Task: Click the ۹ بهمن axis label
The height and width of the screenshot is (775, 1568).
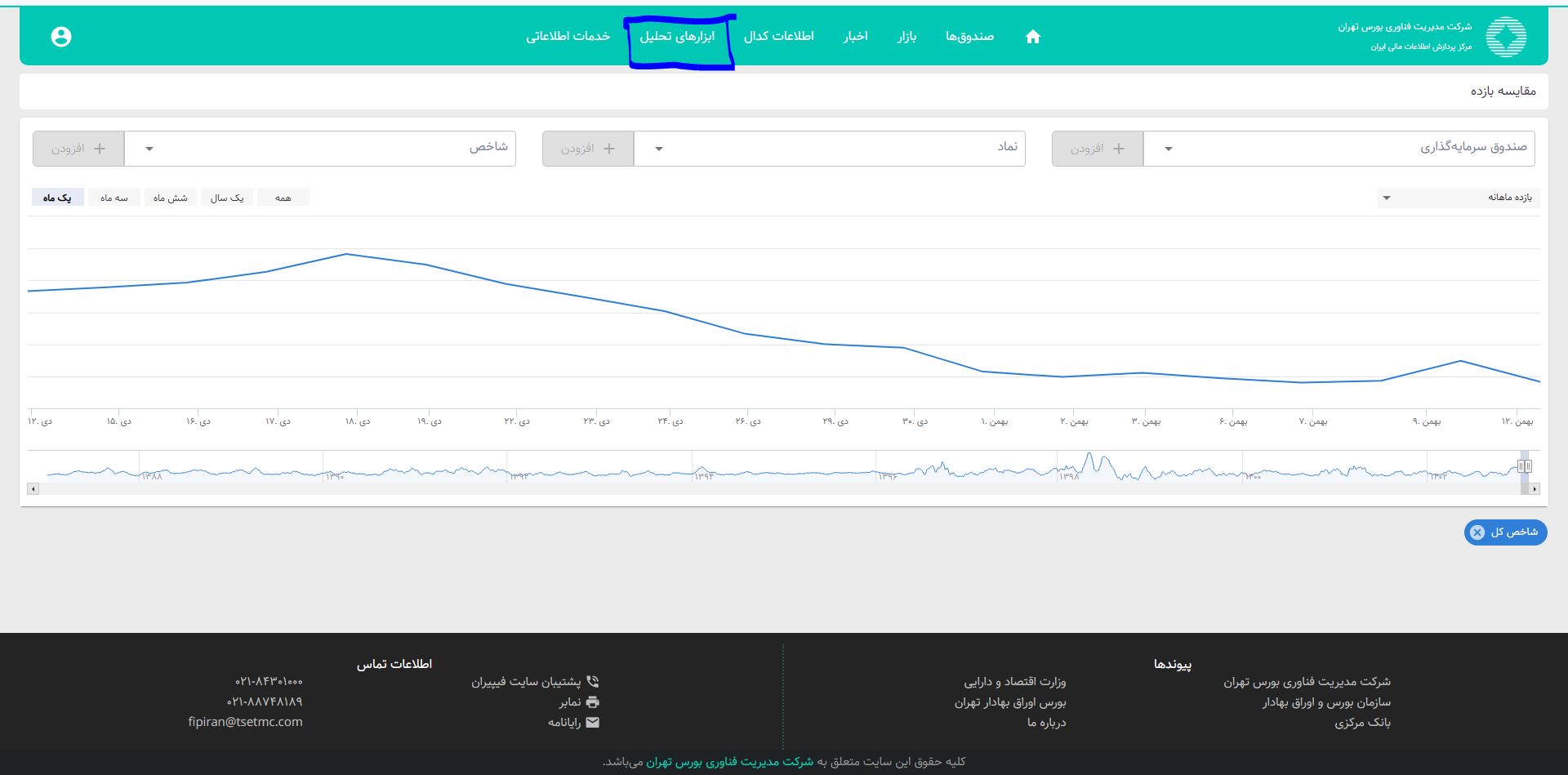Action: (x=1427, y=421)
